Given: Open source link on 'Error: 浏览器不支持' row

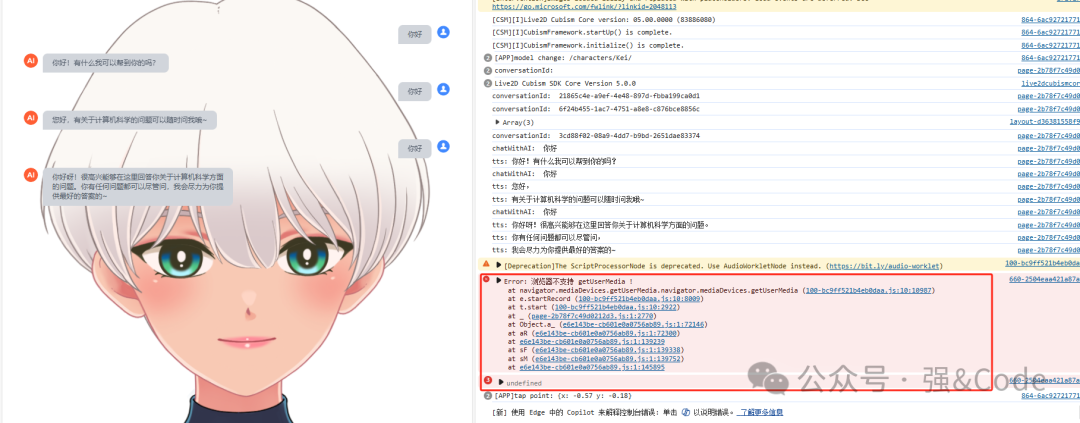Looking at the screenshot, I should (1044, 280).
